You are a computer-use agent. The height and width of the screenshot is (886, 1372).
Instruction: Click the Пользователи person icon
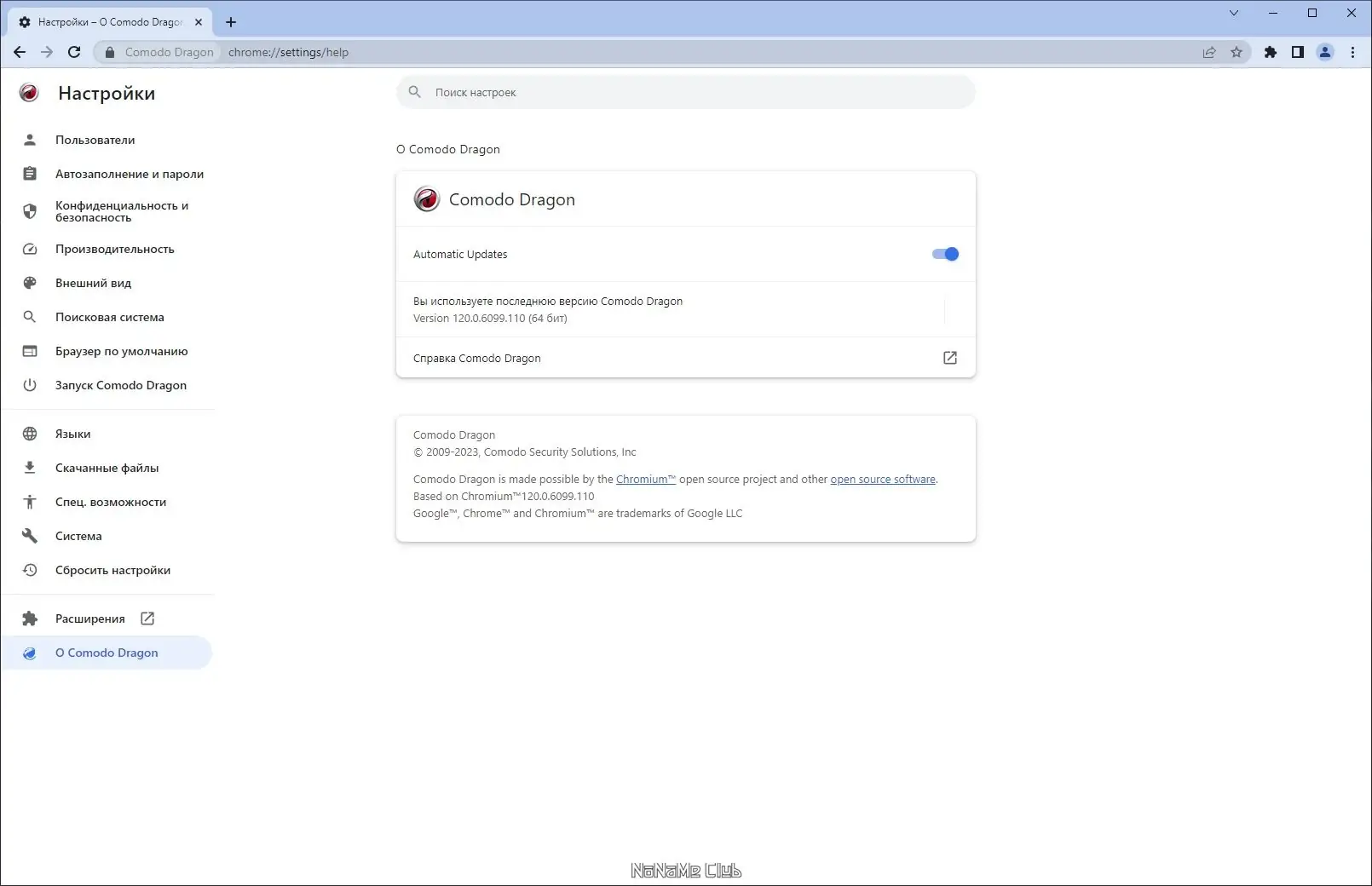[x=30, y=140]
